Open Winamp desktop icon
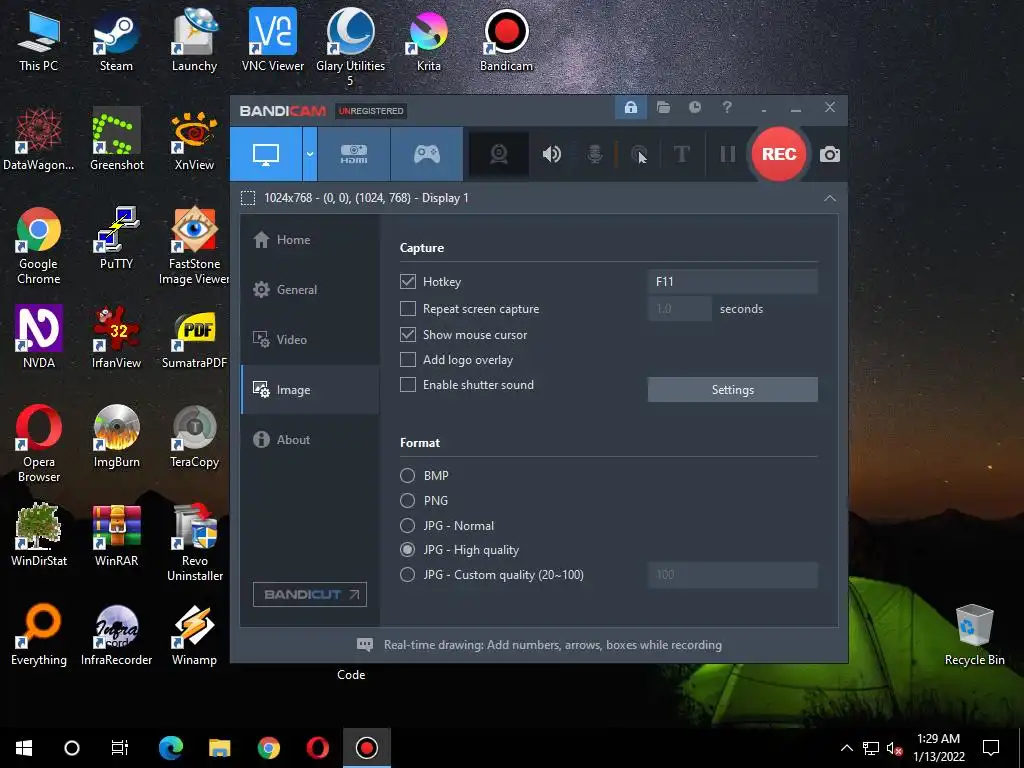1024x768 pixels. [194, 635]
